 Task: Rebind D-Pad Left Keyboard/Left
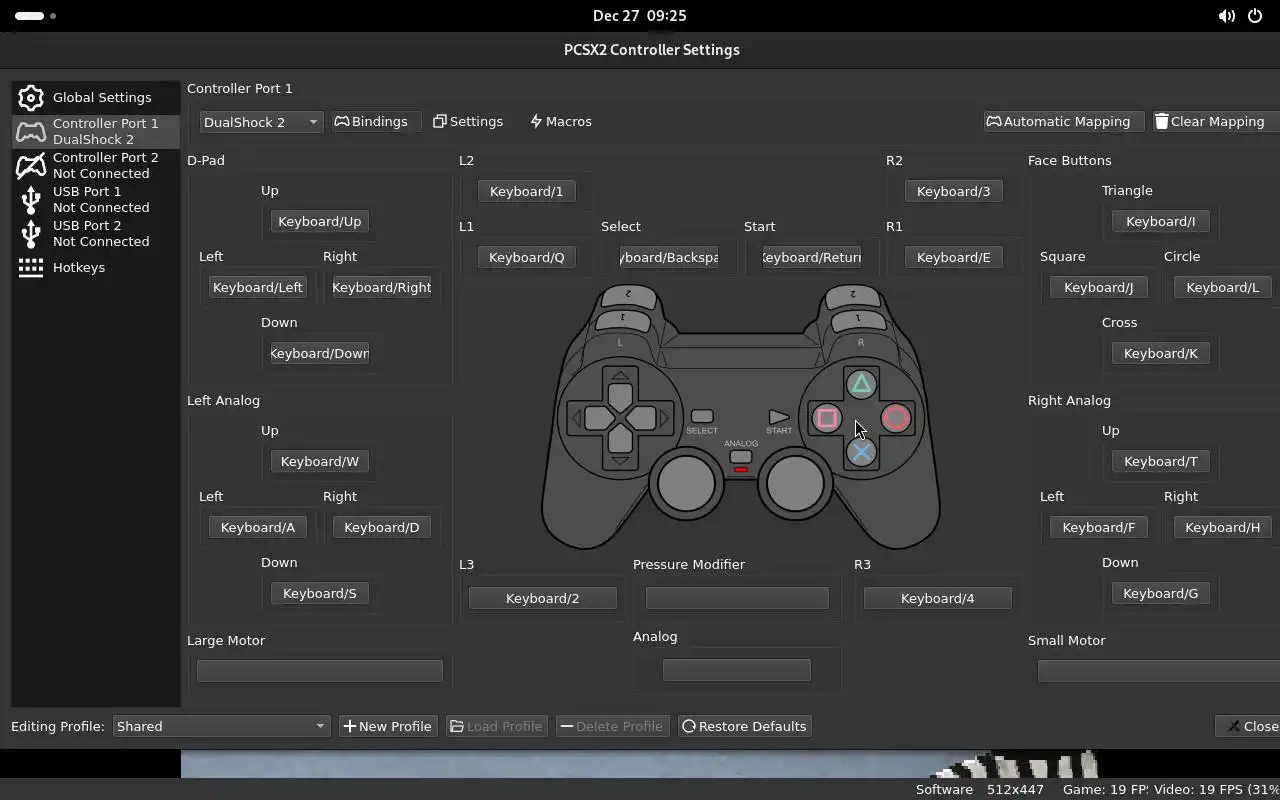pos(258,287)
